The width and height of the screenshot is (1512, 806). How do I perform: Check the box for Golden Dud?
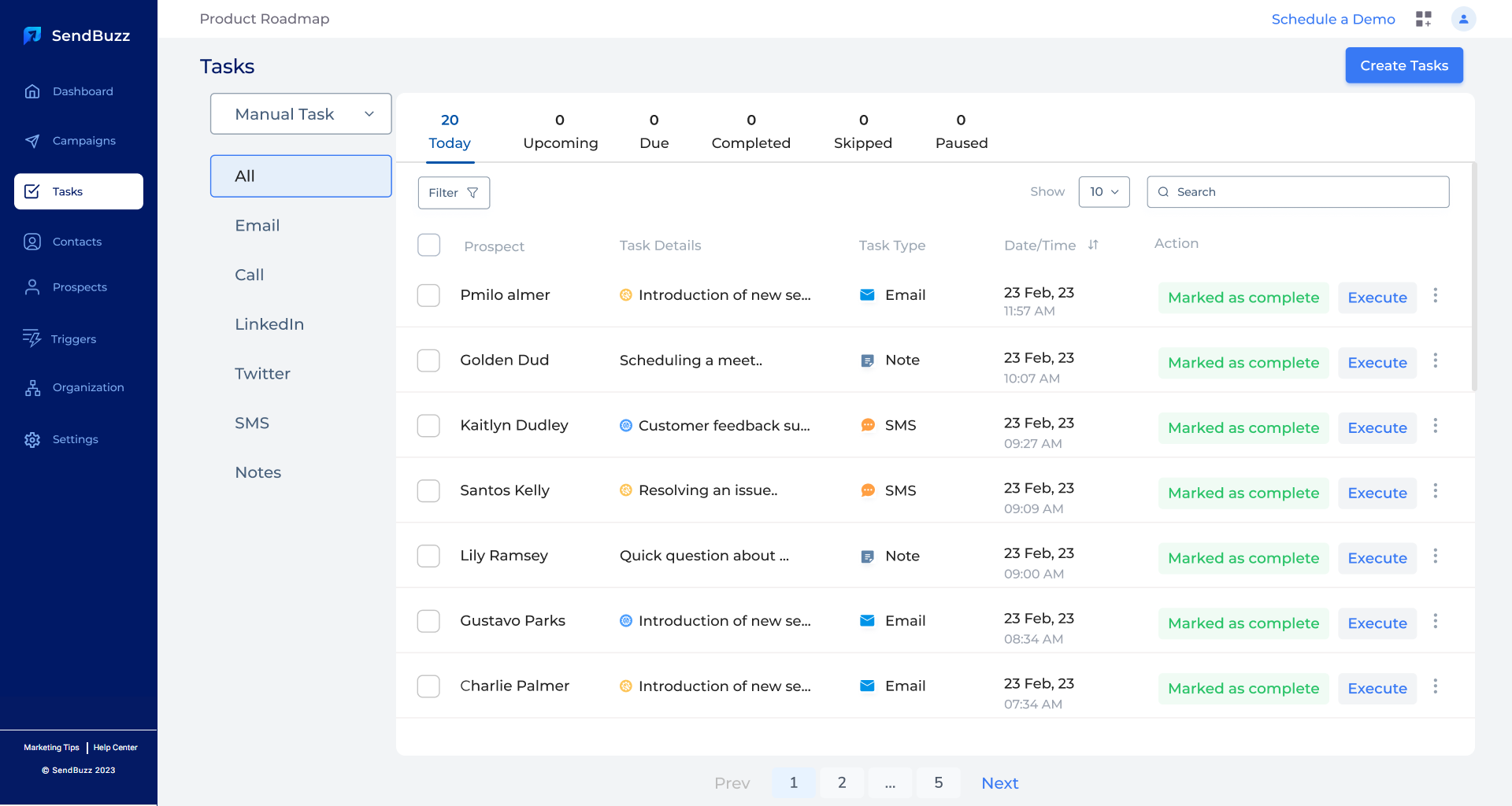[x=428, y=360]
